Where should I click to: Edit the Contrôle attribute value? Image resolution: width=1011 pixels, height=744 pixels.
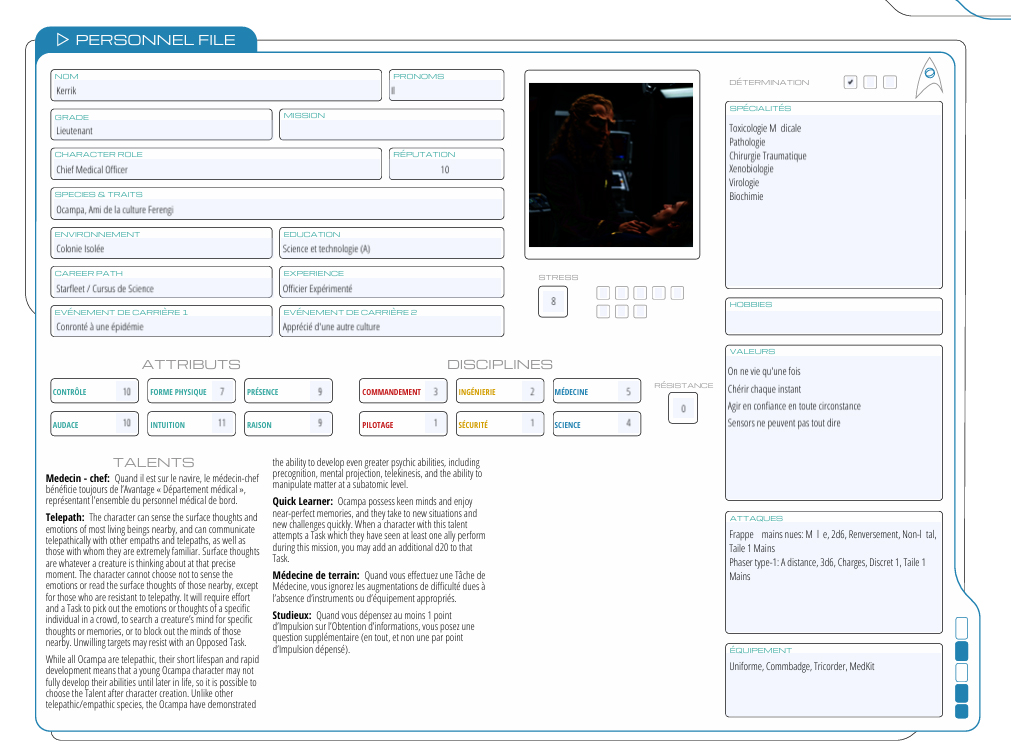click(x=126, y=391)
